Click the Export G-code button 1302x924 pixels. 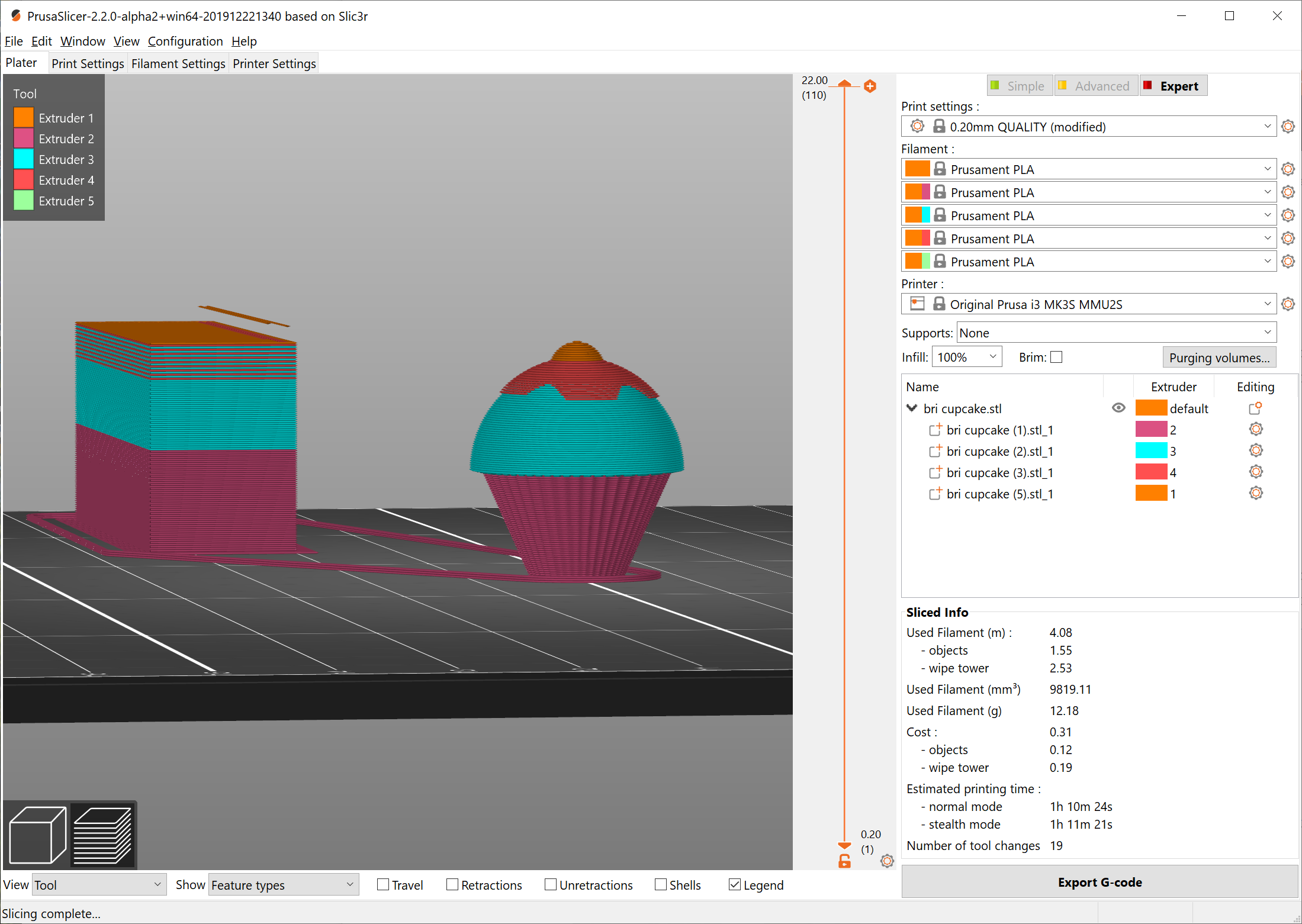[1100, 882]
